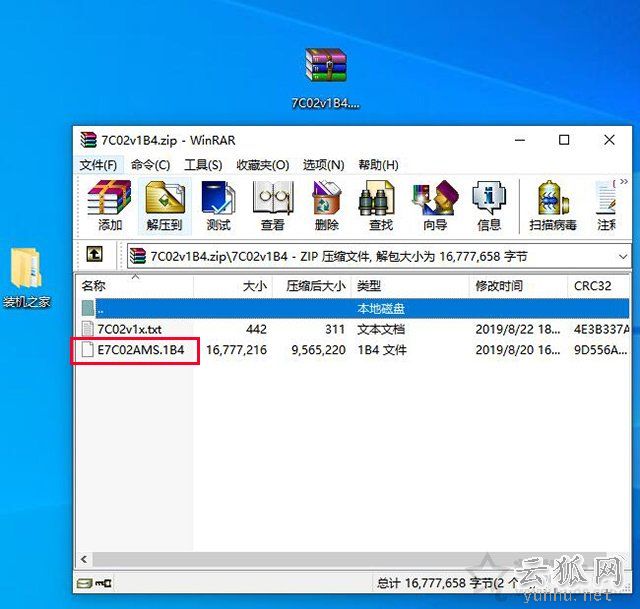This screenshot has height=609, width=640.
Task: Click the WinRAR title bar icon
Action: click(x=88, y=140)
